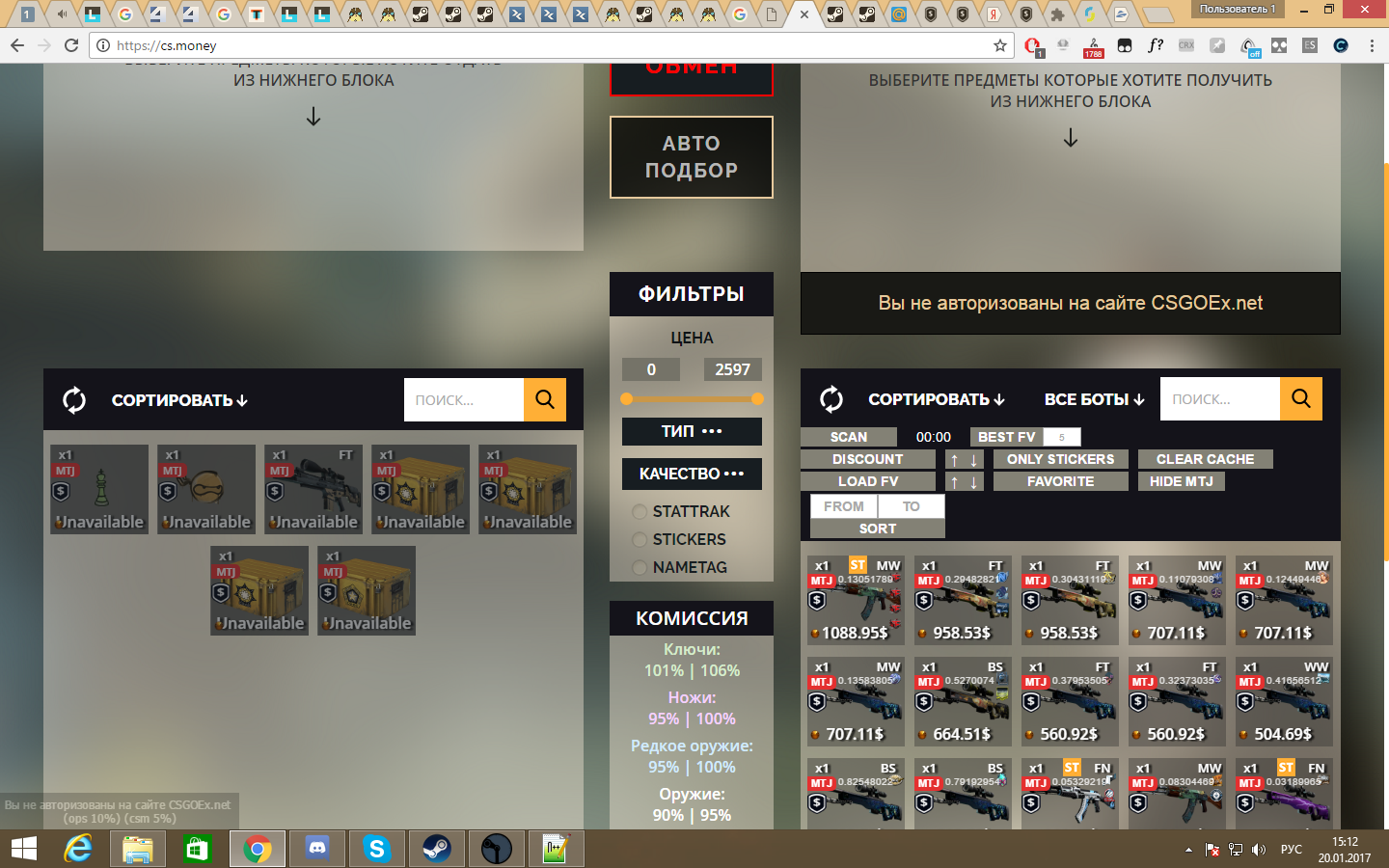Click the FROM input field

point(844,506)
